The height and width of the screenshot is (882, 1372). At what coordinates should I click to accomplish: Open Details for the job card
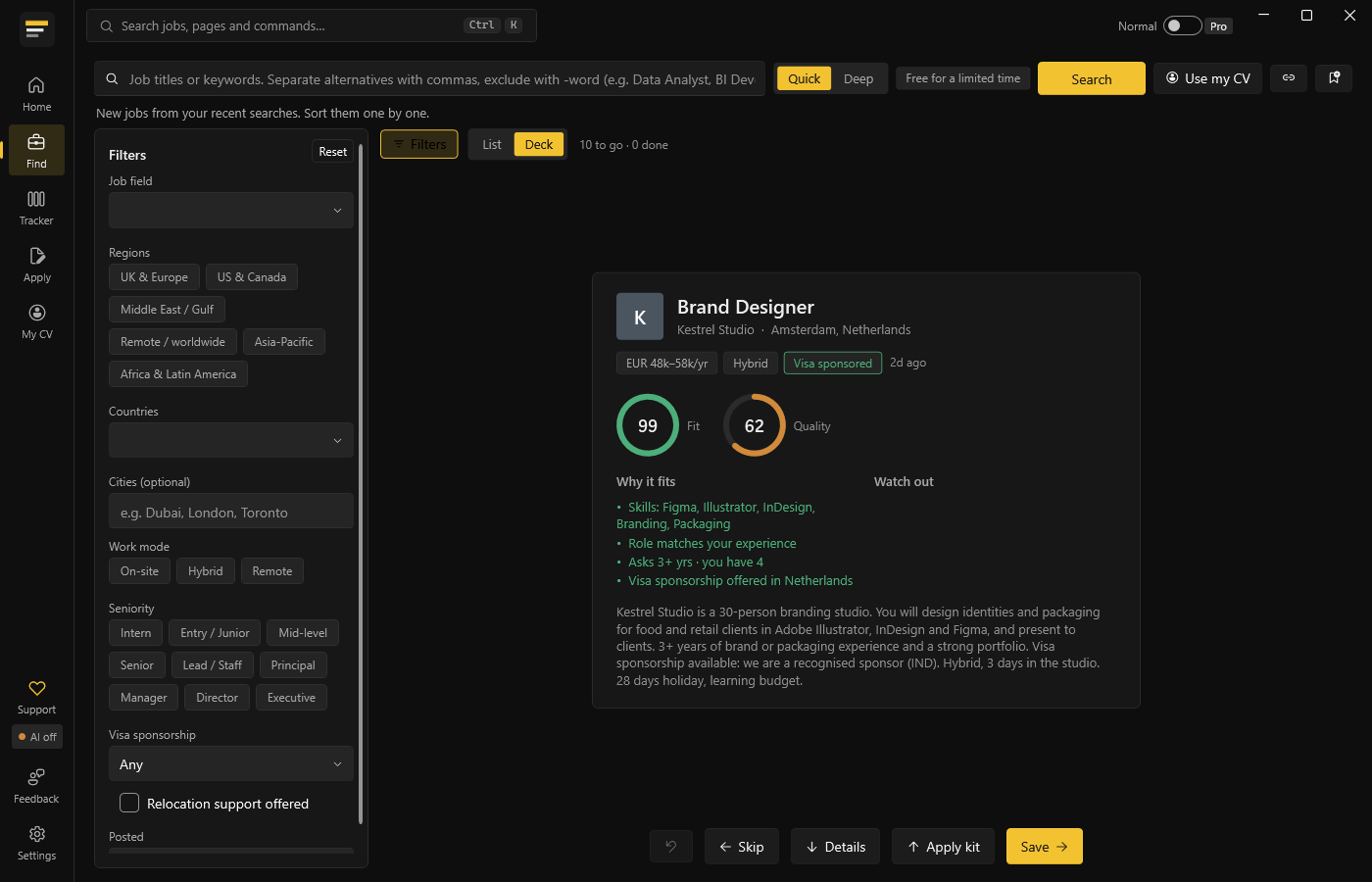(836, 847)
